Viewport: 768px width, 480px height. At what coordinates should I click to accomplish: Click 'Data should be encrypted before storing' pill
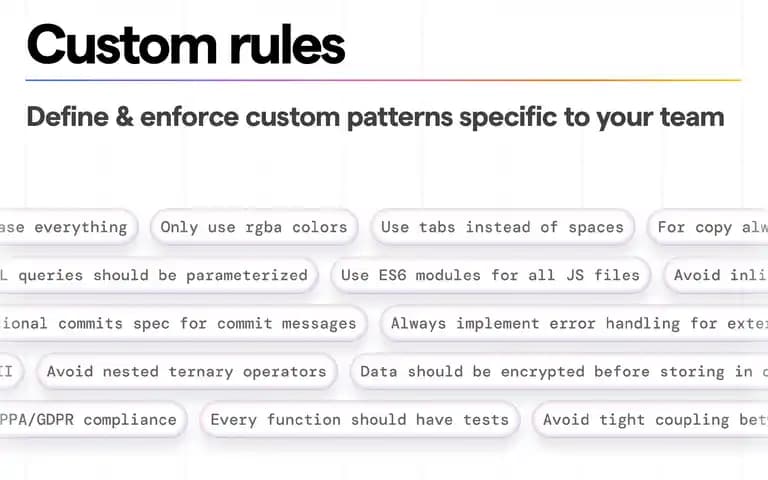(559, 371)
